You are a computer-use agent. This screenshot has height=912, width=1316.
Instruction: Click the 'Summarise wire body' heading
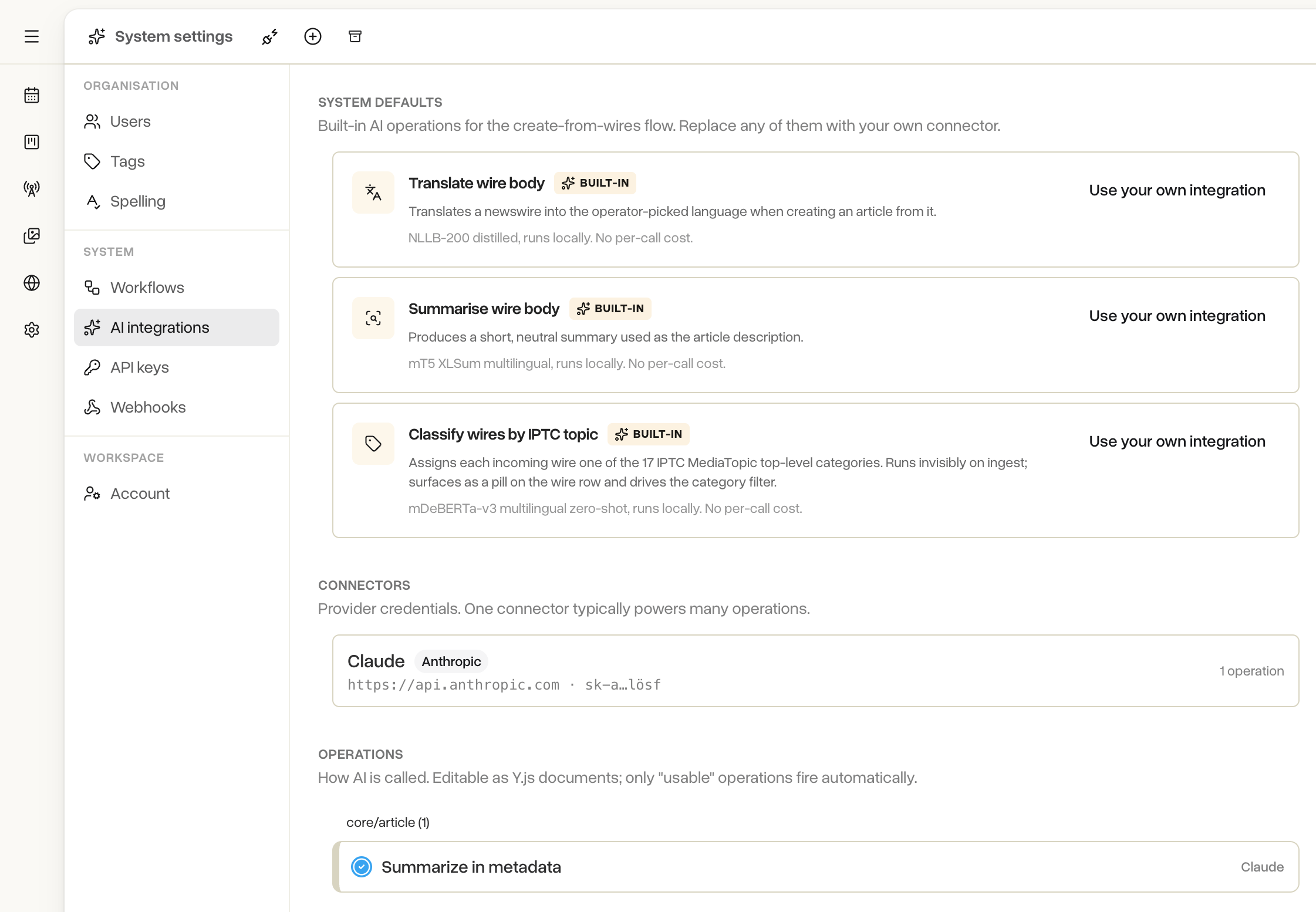pos(484,309)
